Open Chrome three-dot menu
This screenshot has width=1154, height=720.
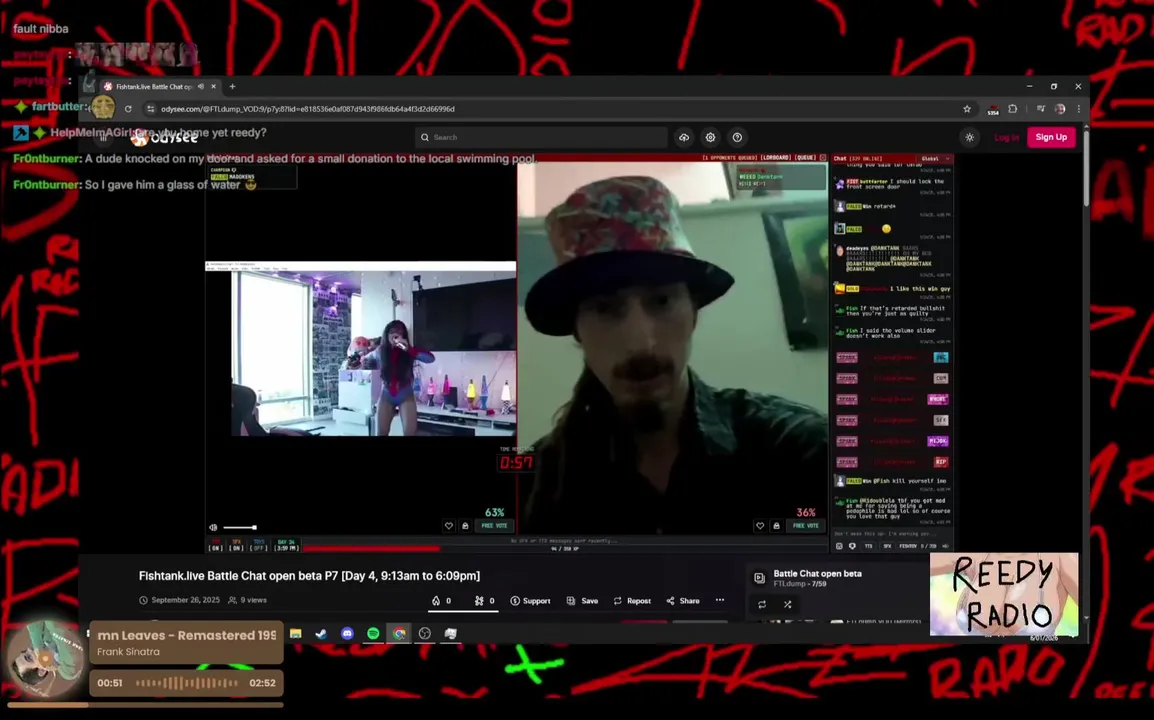click(x=1079, y=109)
